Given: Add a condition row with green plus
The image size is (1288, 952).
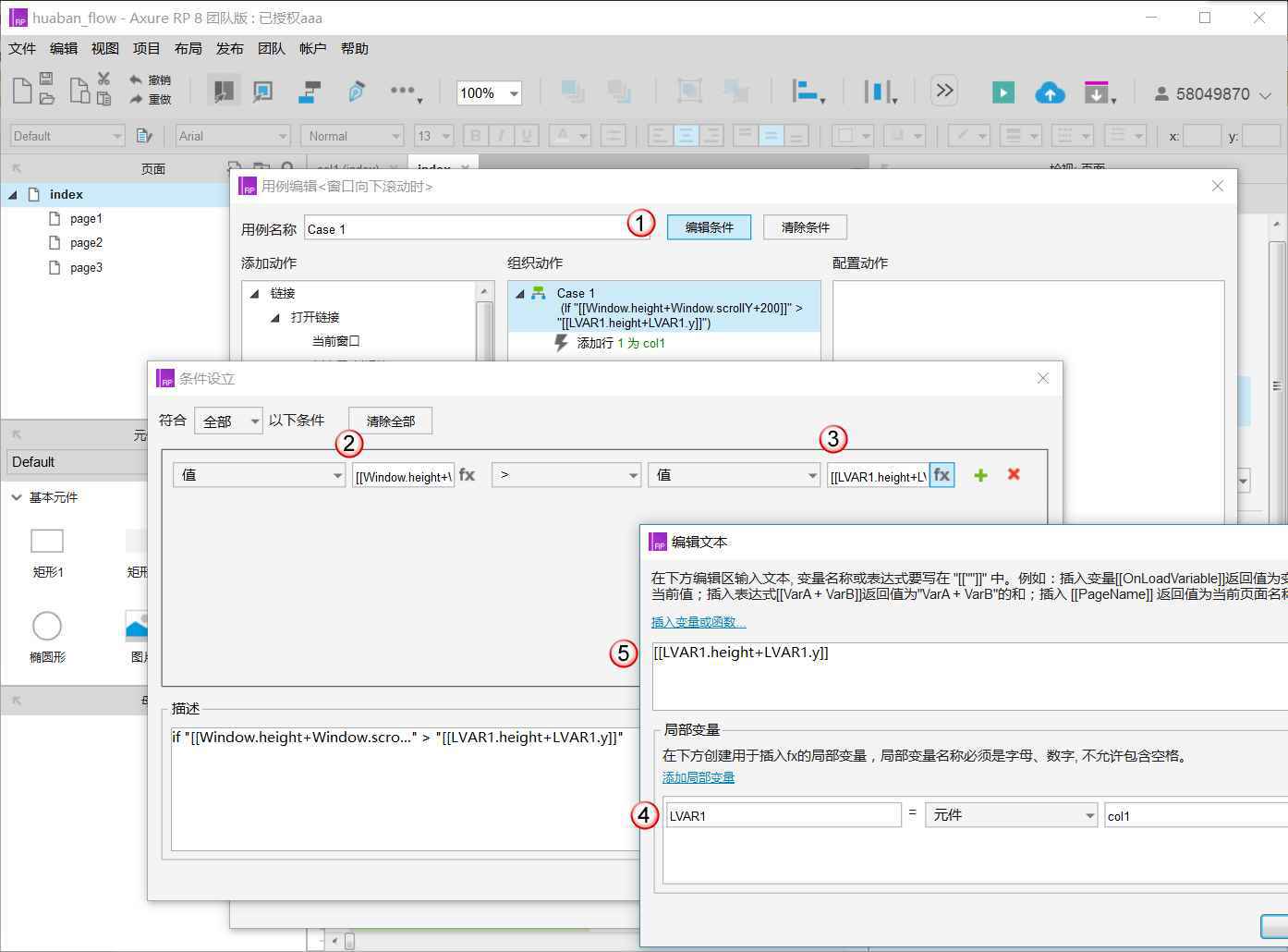Looking at the screenshot, I should click(980, 475).
